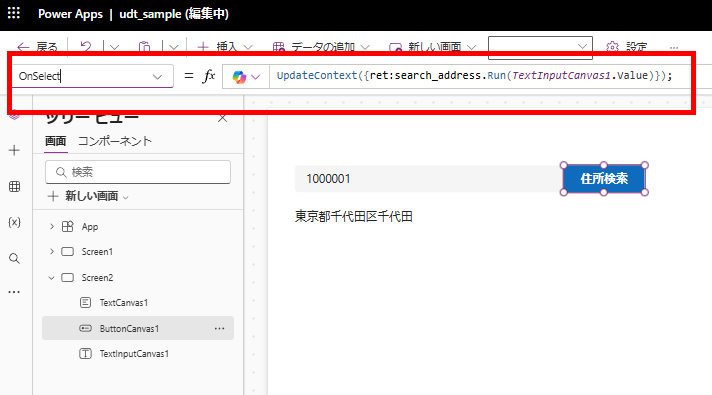
Task: Collapse the Screen2 tree node
Action: pyautogui.click(x=51, y=277)
